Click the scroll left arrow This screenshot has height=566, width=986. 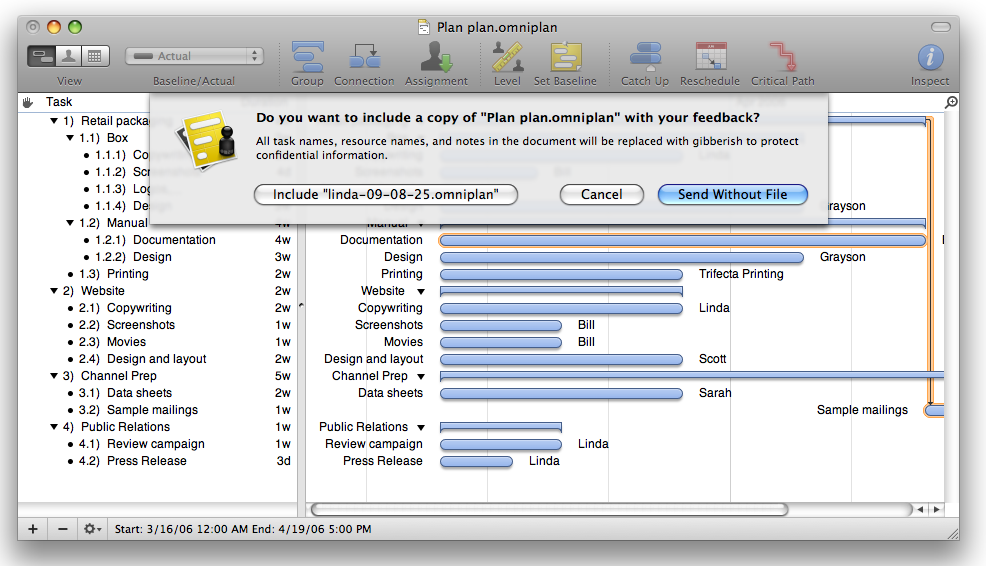[920, 509]
